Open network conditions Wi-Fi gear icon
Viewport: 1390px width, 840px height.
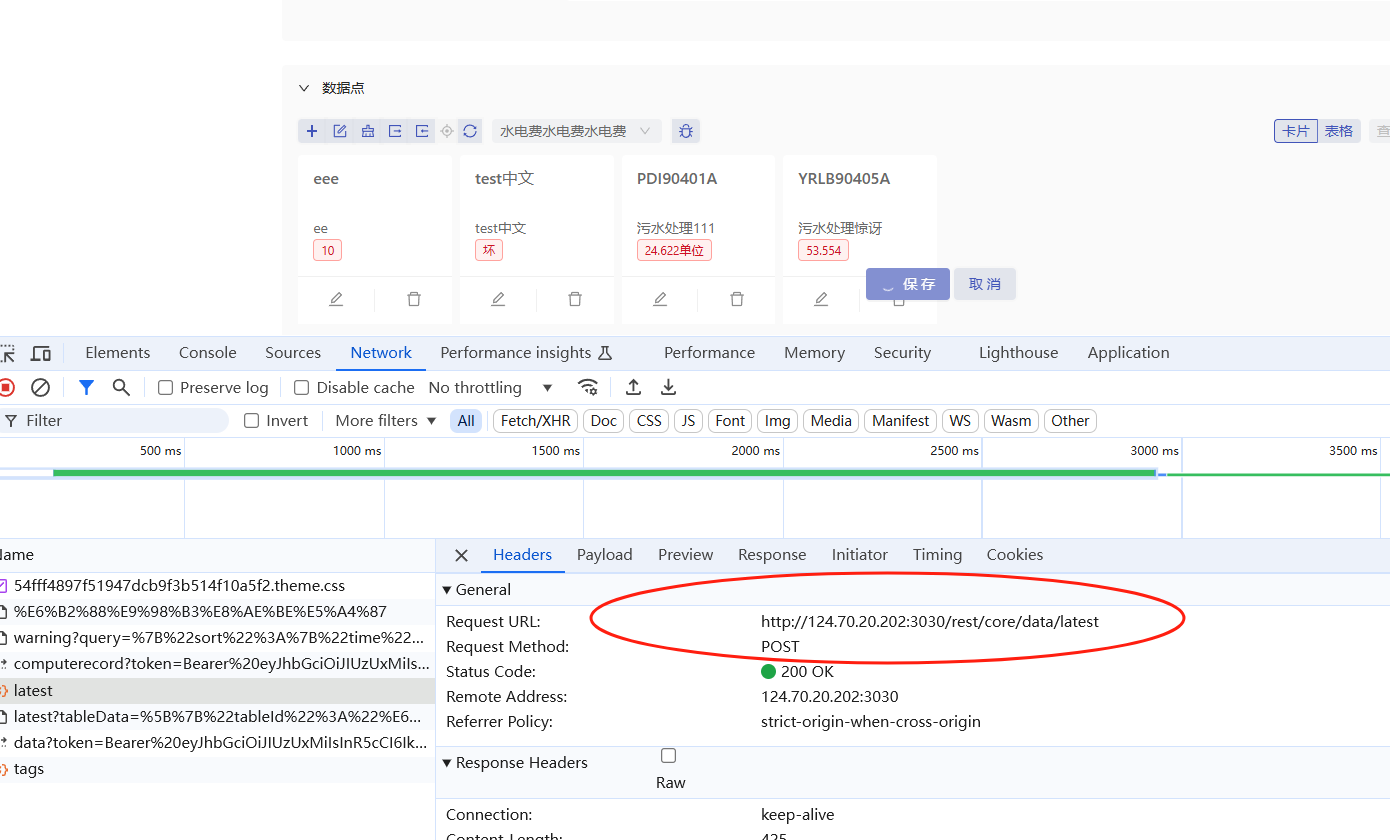[588, 388]
